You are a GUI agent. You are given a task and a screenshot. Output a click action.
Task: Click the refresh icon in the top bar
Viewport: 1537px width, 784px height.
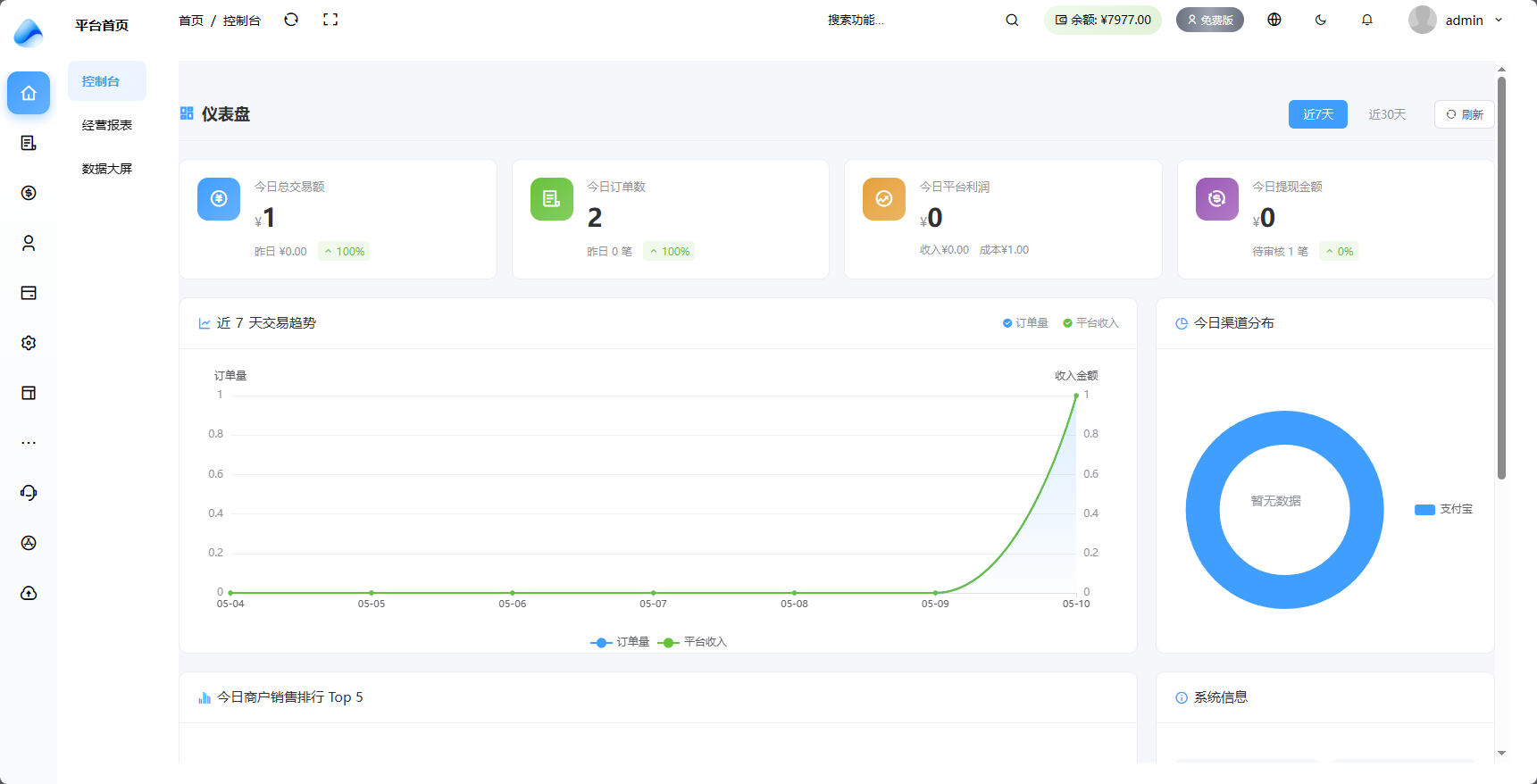[291, 20]
